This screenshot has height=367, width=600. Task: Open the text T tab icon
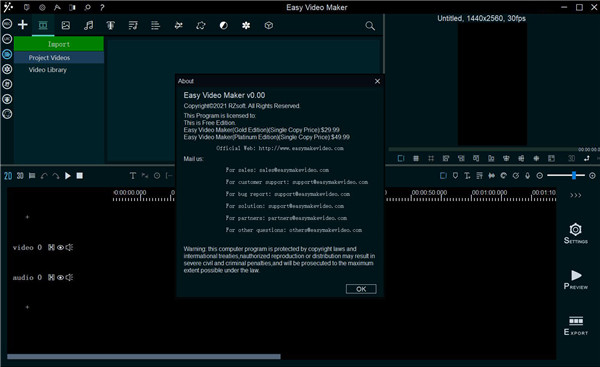(111, 25)
